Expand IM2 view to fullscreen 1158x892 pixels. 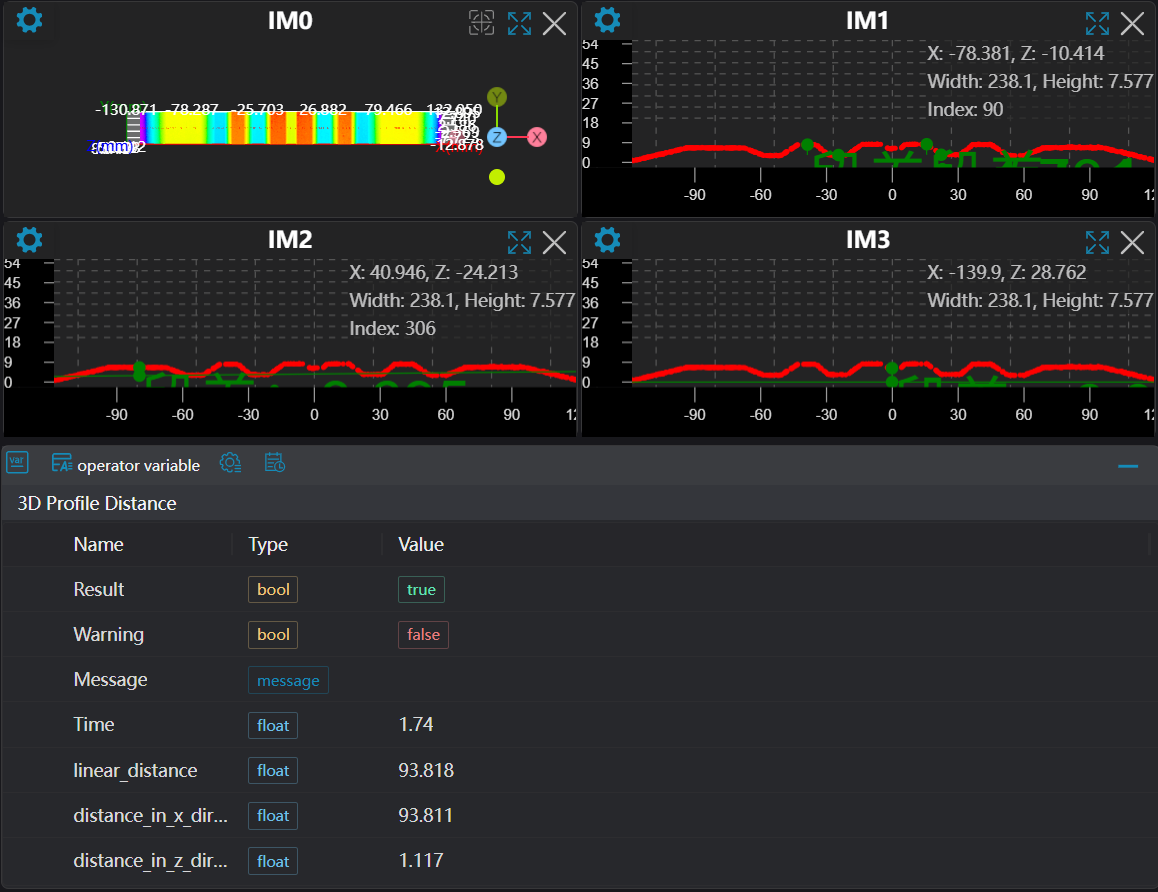519,242
